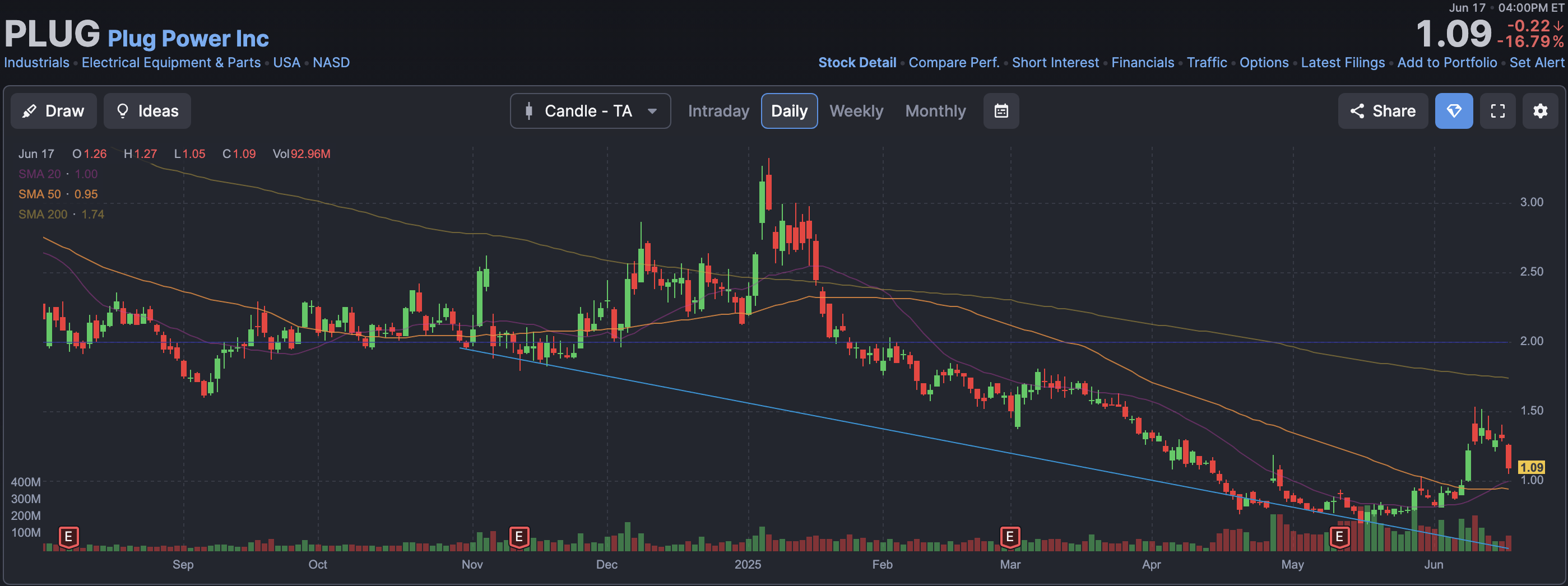The width and height of the screenshot is (1568, 586).
Task: Open Latest Filings link
Action: click(x=1343, y=63)
